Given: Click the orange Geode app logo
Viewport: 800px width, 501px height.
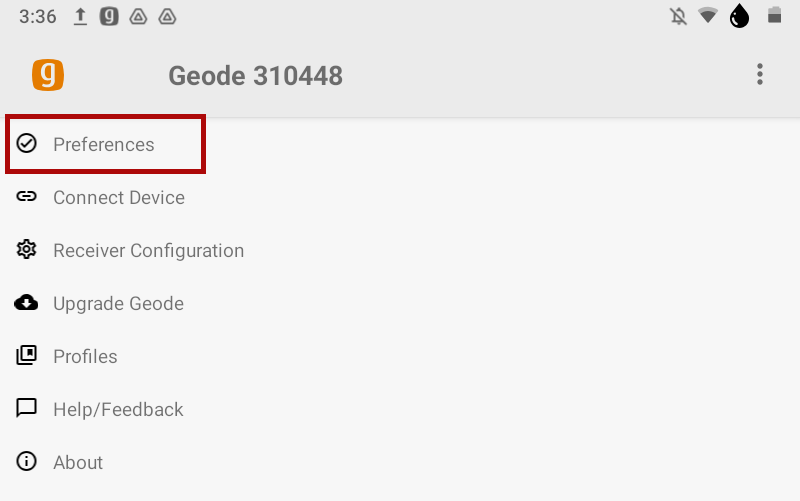Looking at the screenshot, I should (48, 75).
